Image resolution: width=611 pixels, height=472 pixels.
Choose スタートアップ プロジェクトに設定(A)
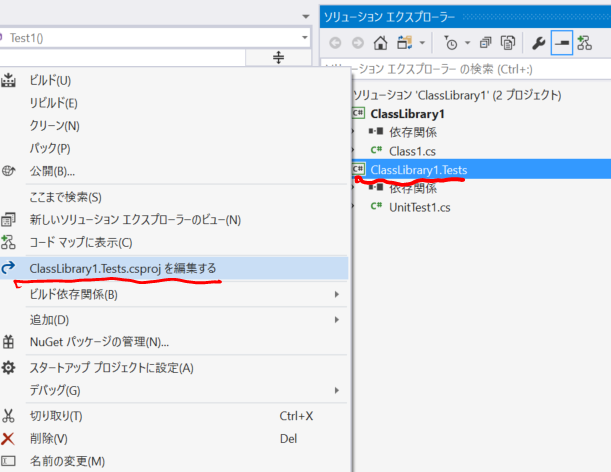(111, 368)
